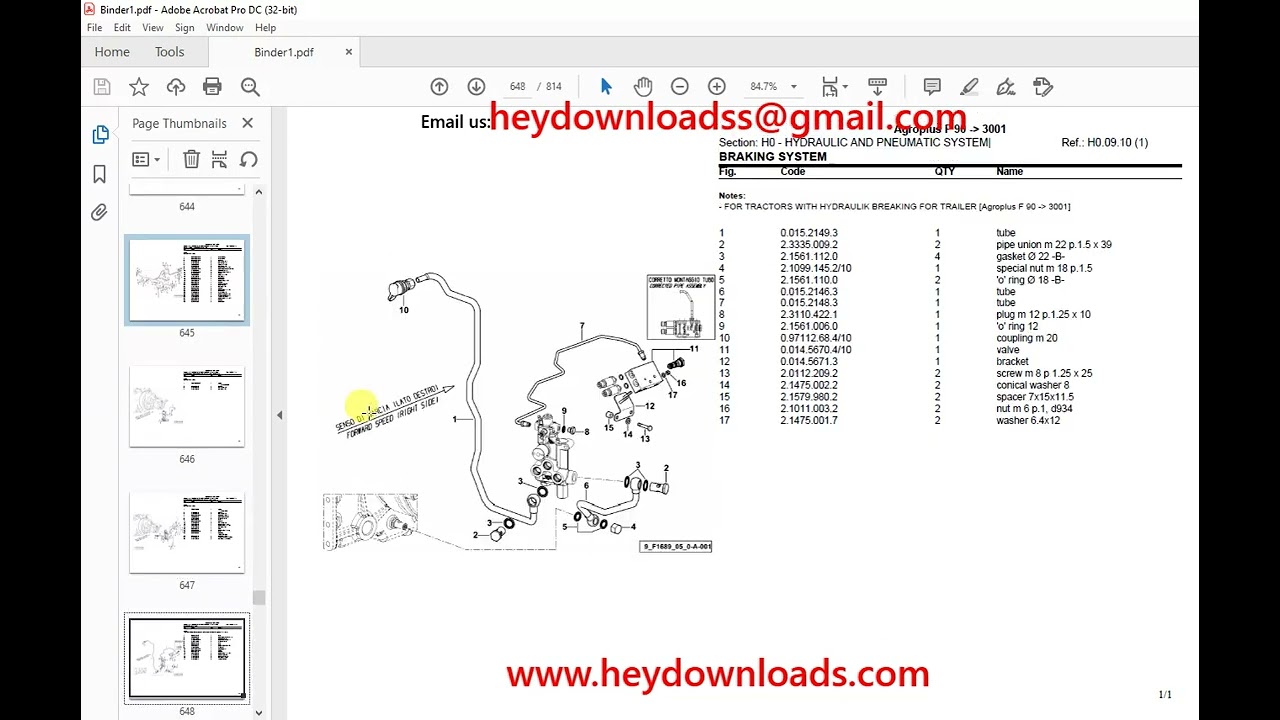Close the Page Thumbnails panel
The image size is (1280, 720).
click(x=247, y=123)
